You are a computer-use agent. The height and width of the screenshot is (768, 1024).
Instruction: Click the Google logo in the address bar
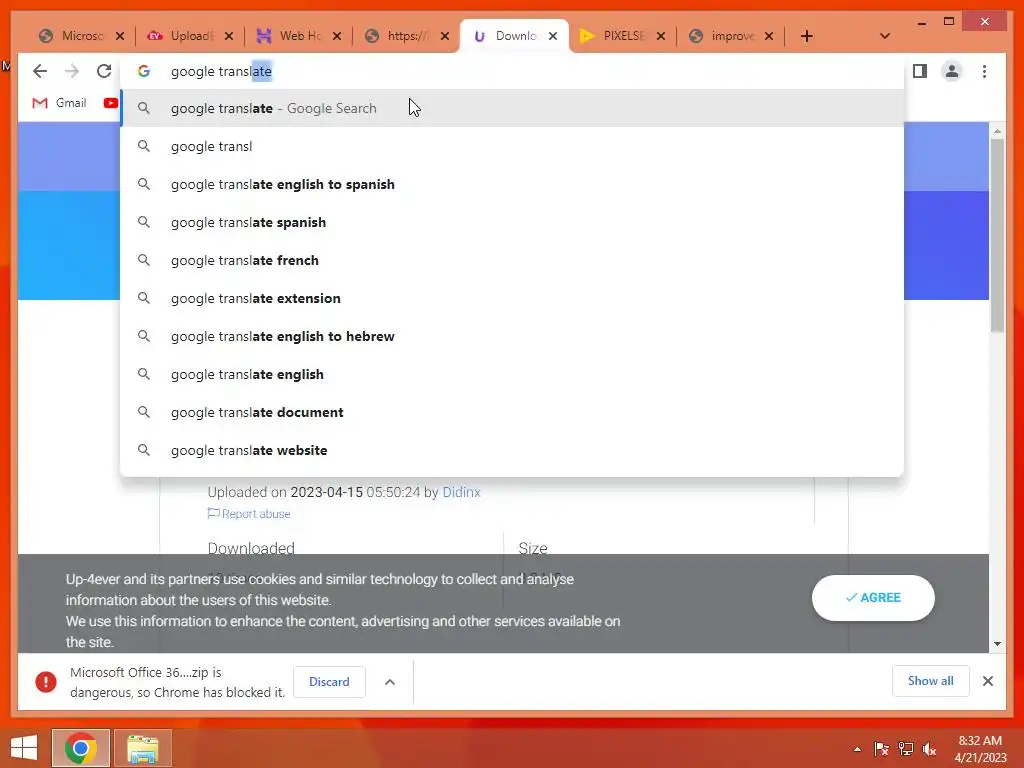click(144, 71)
